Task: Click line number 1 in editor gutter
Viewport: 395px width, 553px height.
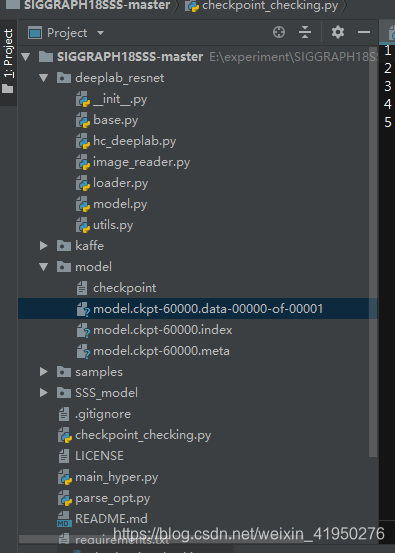Action: 388,50
